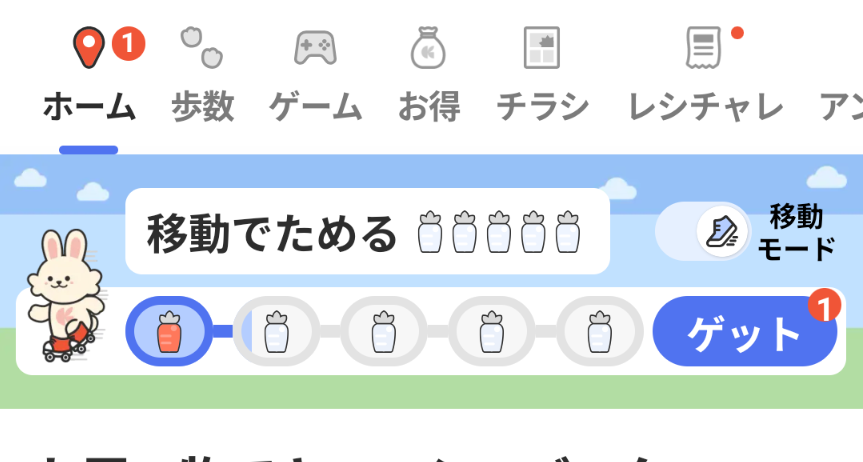This screenshot has width=863, height=462.
Task: Tap the 移動でためる banner
Action: [x=368, y=231]
